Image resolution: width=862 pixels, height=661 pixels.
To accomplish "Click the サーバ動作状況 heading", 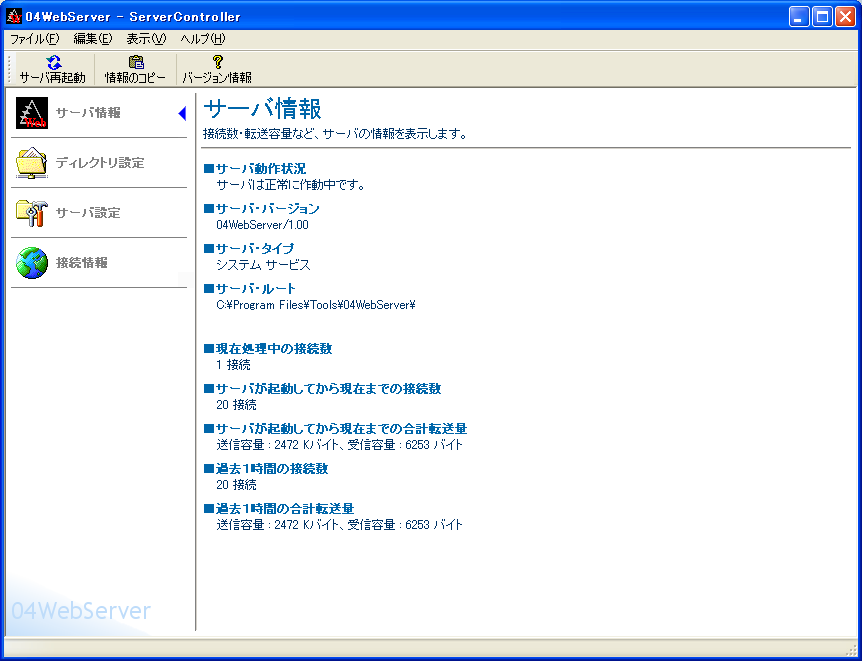I will pos(255,169).
